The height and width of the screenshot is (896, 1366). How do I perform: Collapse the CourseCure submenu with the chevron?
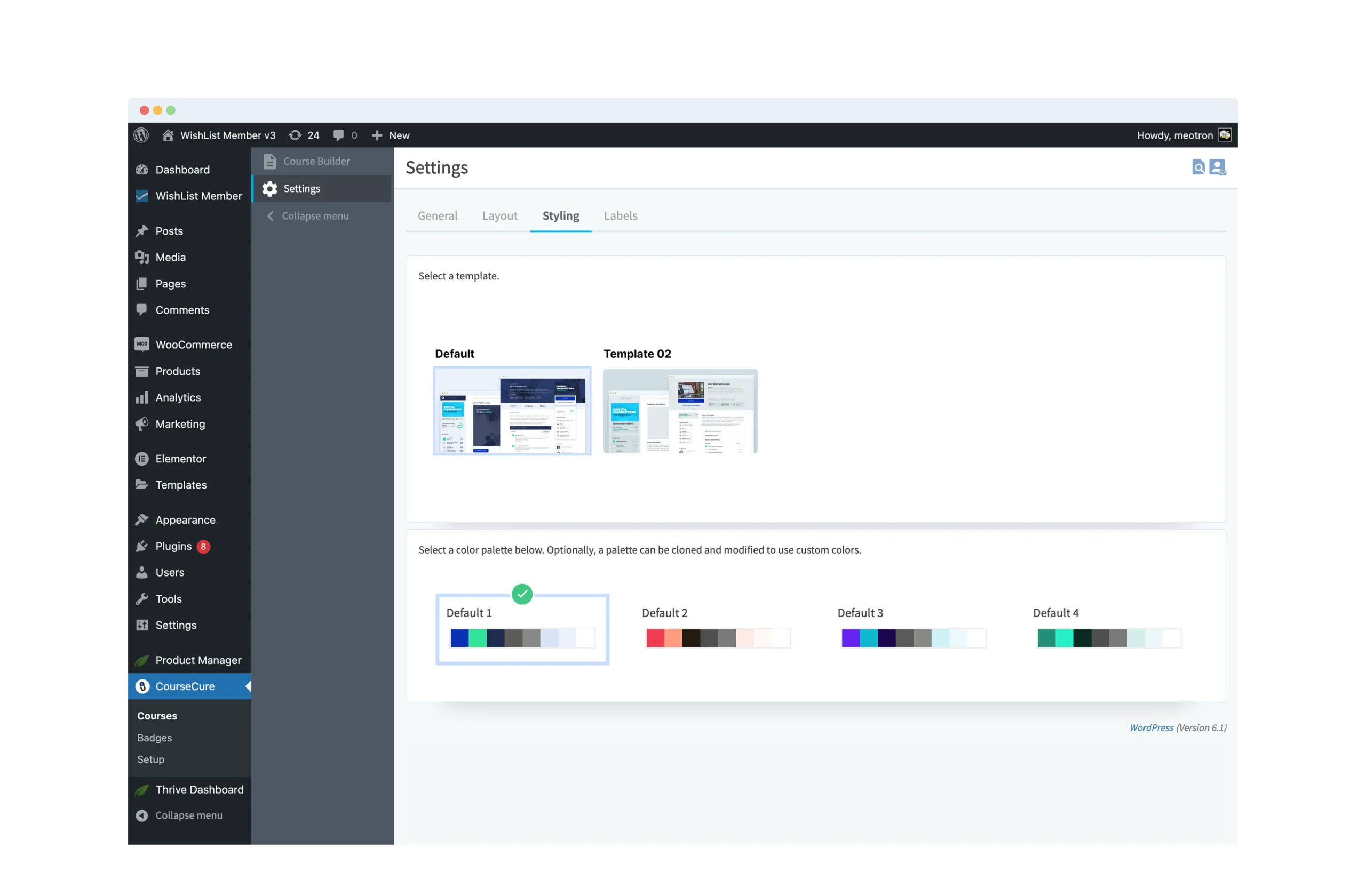(x=271, y=215)
